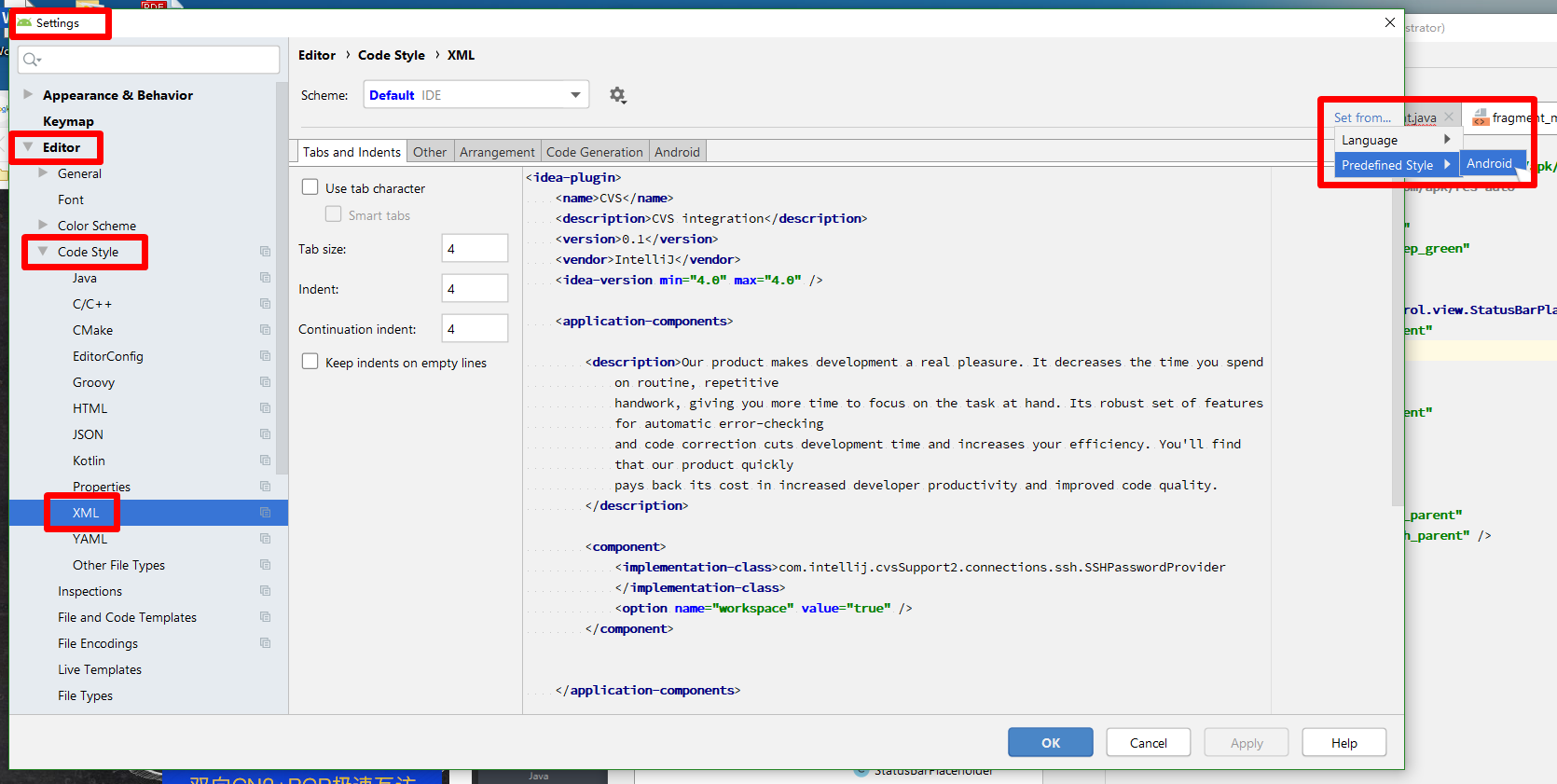Click the scheme-copy icon on File Encodings row
The width and height of the screenshot is (1557, 784).
[x=265, y=643]
